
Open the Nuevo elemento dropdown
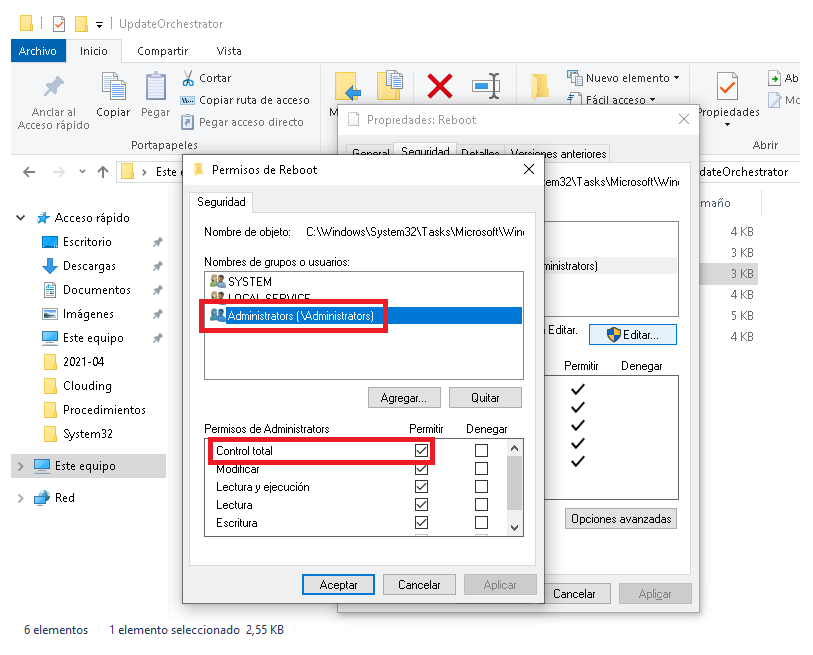(623, 78)
